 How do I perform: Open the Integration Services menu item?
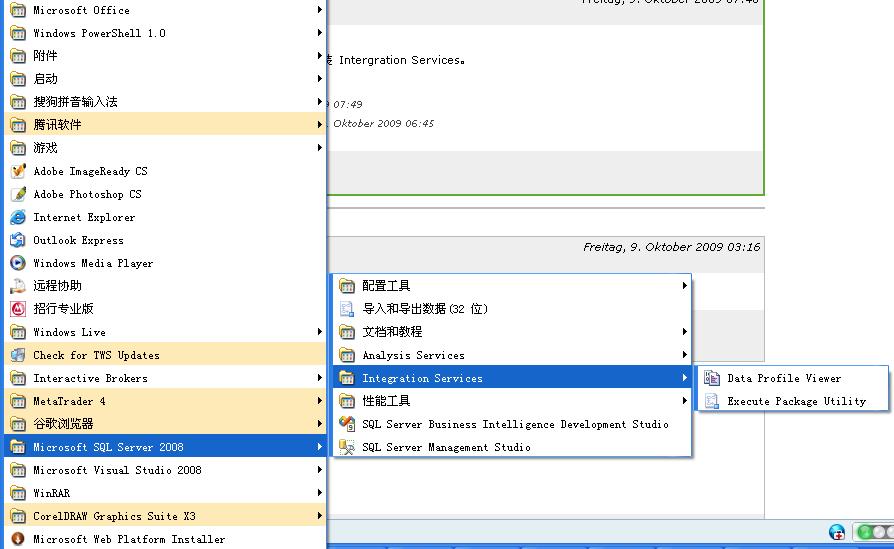click(x=422, y=378)
